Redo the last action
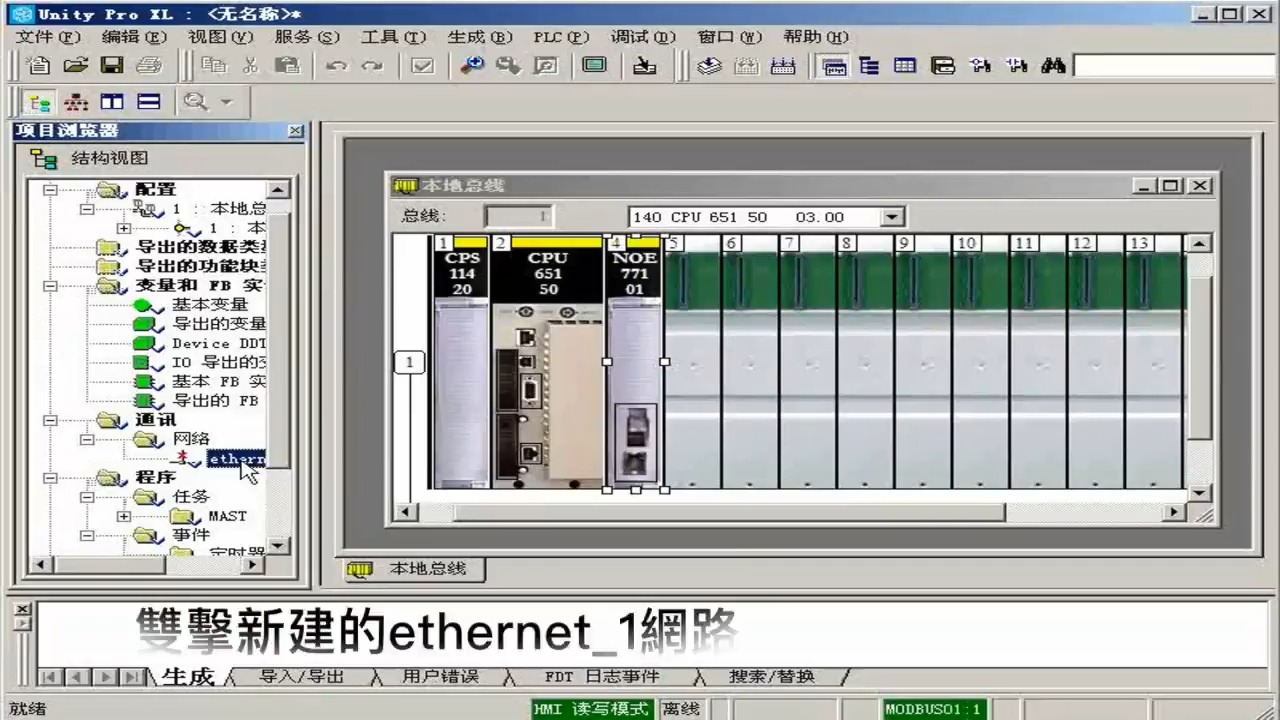1280x720 pixels. [371, 64]
